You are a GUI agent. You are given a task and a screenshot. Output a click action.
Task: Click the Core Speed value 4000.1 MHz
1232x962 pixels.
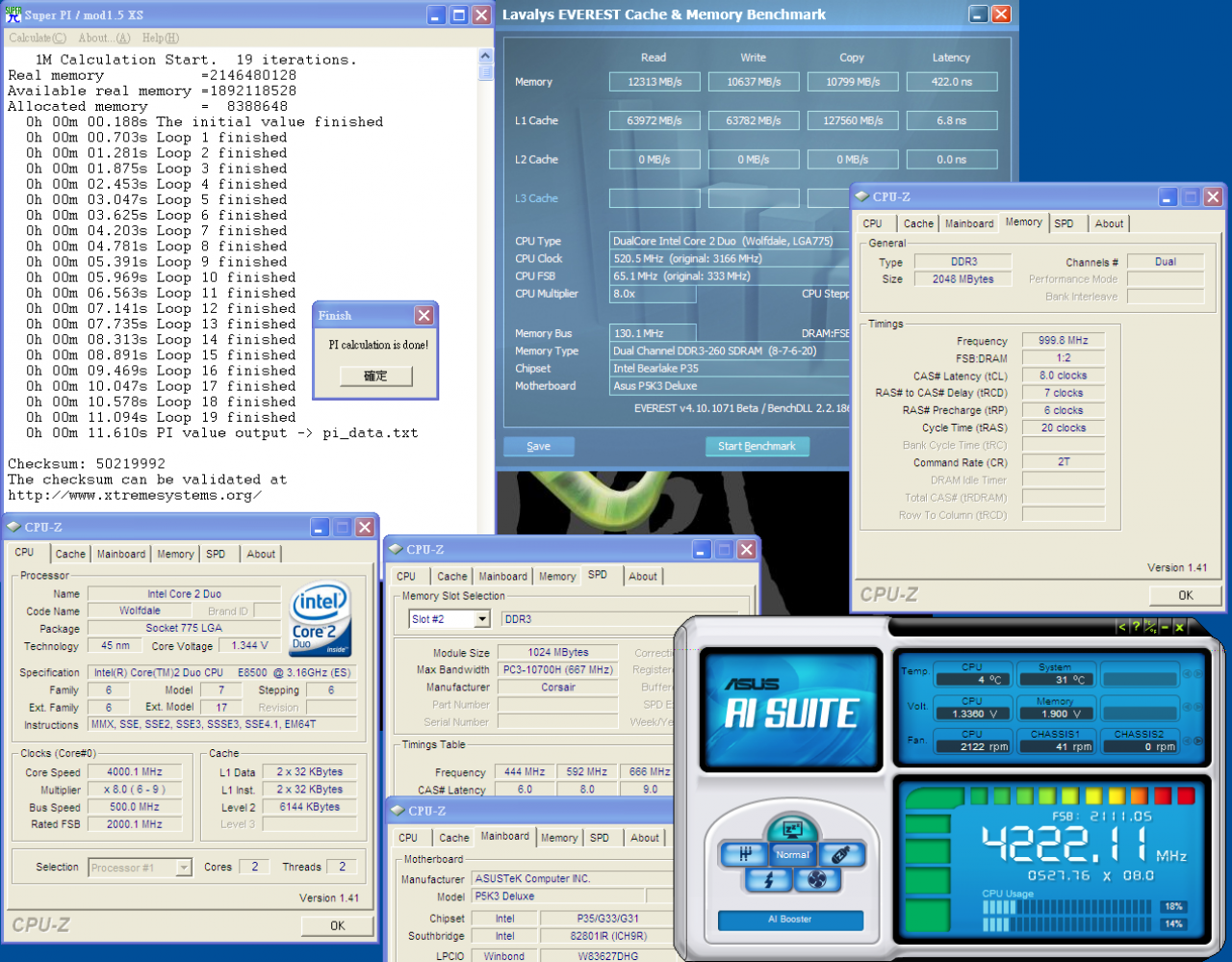pyautogui.click(x=135, y=771)
